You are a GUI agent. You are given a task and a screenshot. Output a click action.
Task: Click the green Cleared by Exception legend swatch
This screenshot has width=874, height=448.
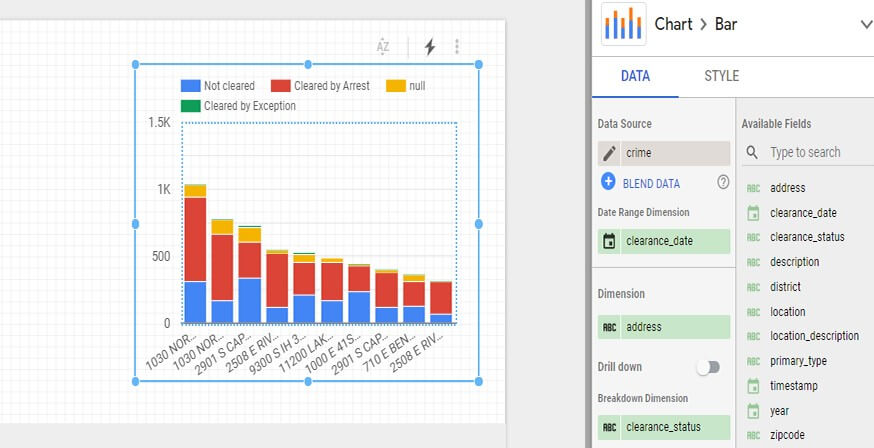click(x=191, y=106)
